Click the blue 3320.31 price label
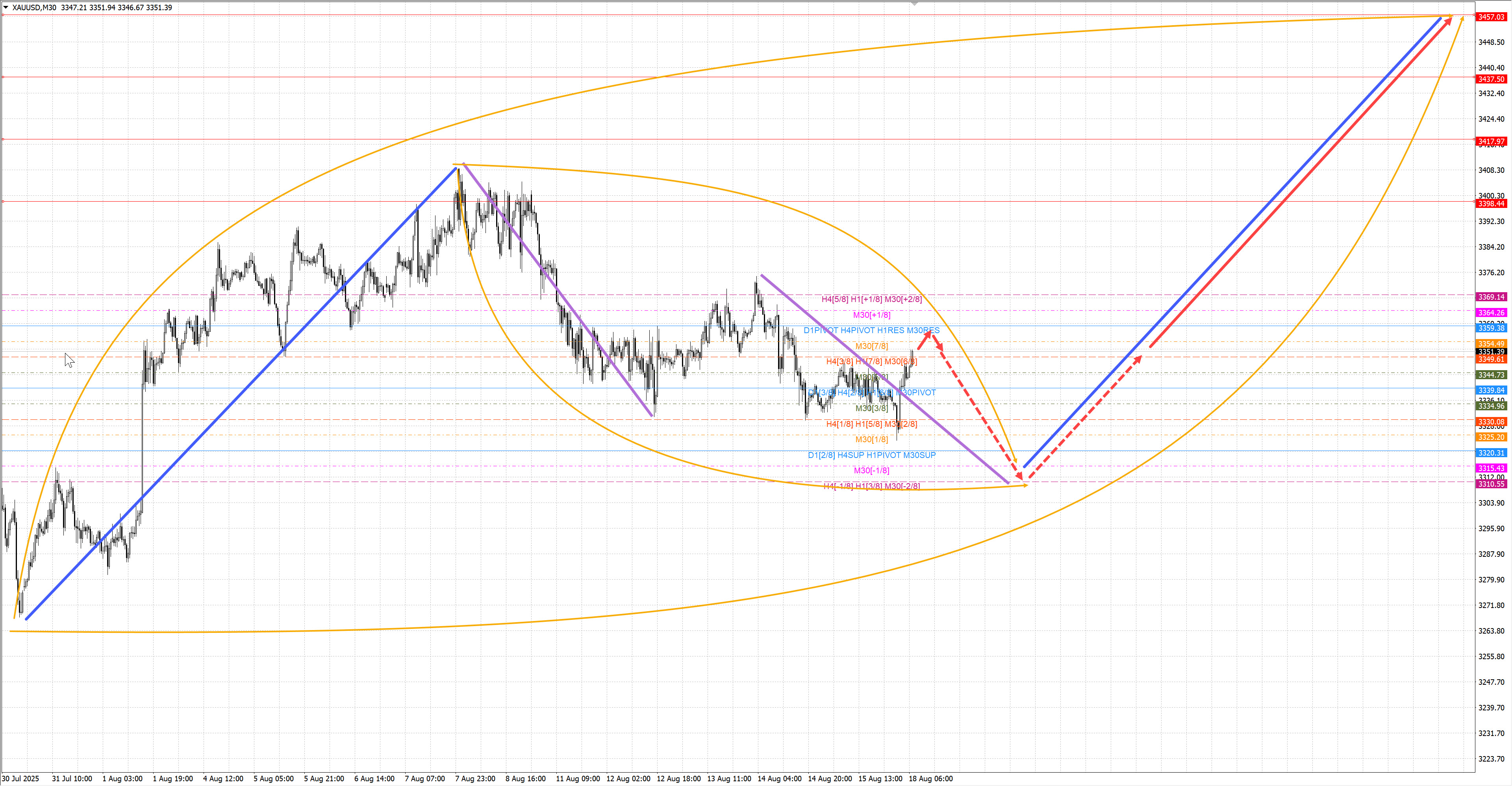Viewport: 1512px width, 786px height. coord(1491,453)
